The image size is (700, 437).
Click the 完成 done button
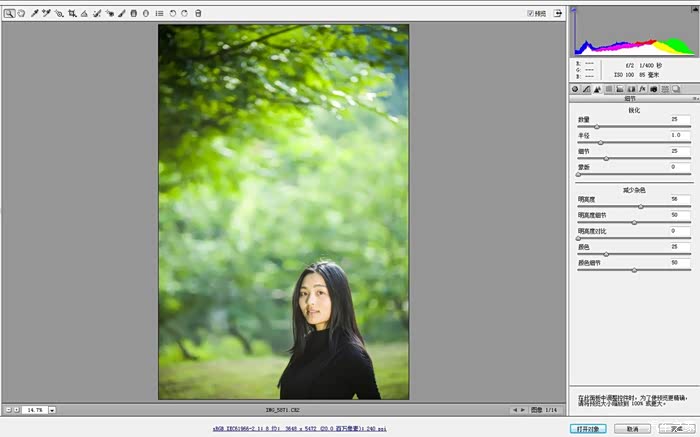click(x=677, y=429)
